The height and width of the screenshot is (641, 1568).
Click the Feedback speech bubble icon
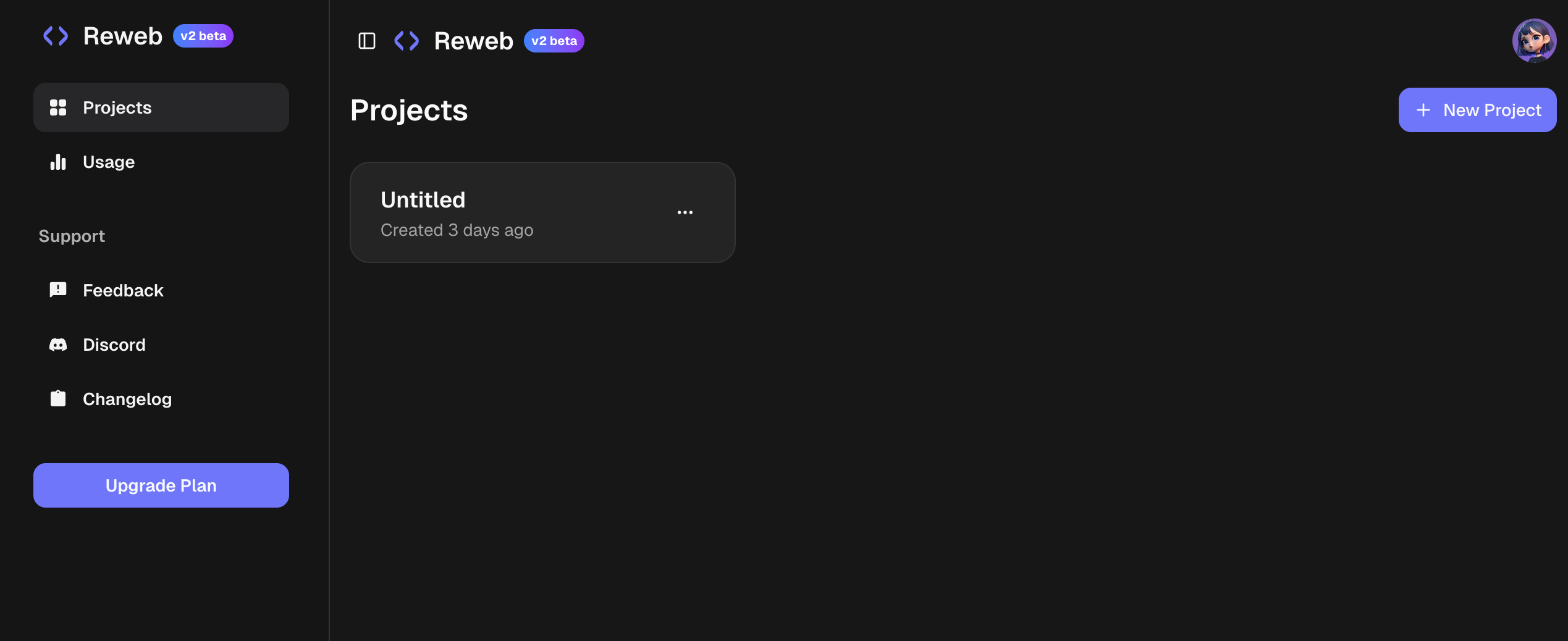pos(58,290)
